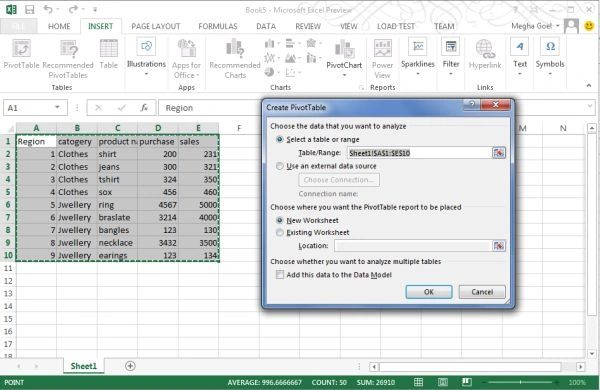
Task: Open the Megha Goel account dropdown
Action: tap(558, 26)
